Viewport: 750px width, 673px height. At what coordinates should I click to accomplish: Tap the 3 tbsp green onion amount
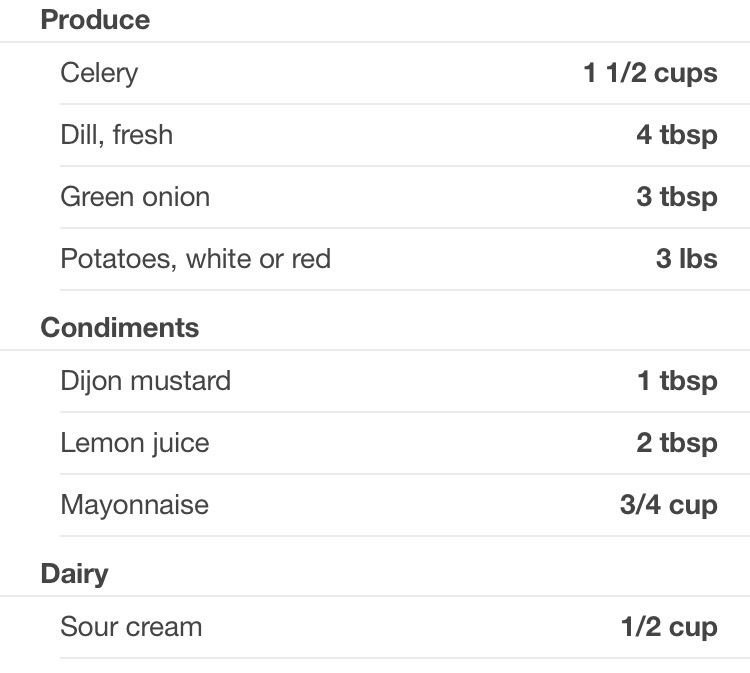pos(676,197)
